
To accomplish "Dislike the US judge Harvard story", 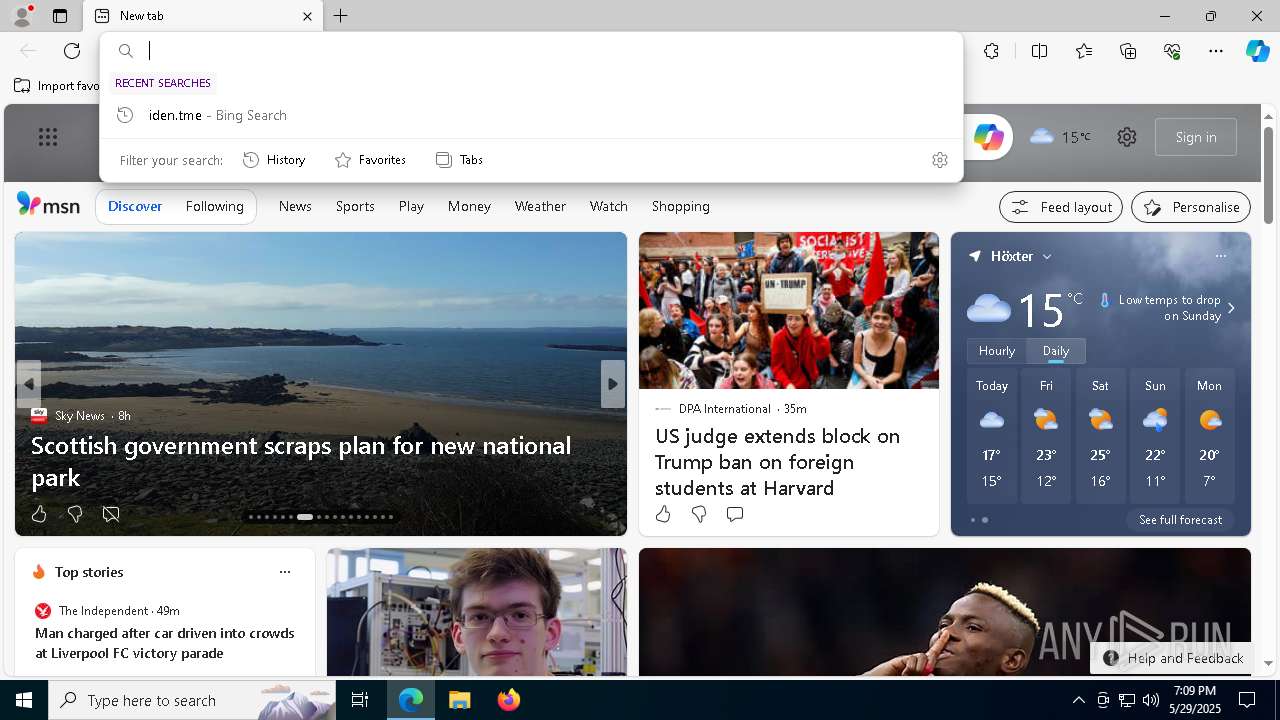I will pos(699,514).
